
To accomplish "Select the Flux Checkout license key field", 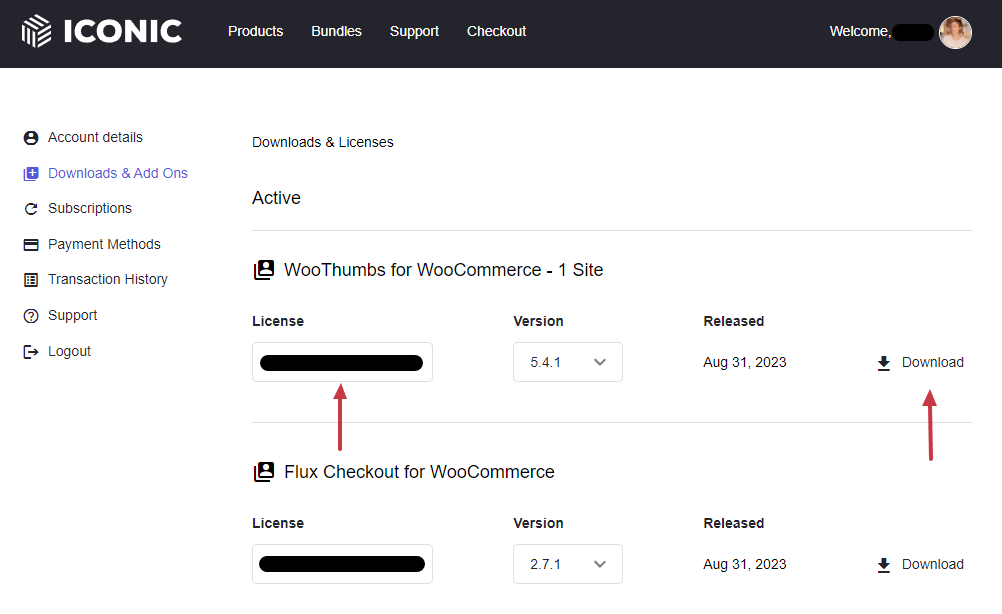I will click(x=342, y=564).
